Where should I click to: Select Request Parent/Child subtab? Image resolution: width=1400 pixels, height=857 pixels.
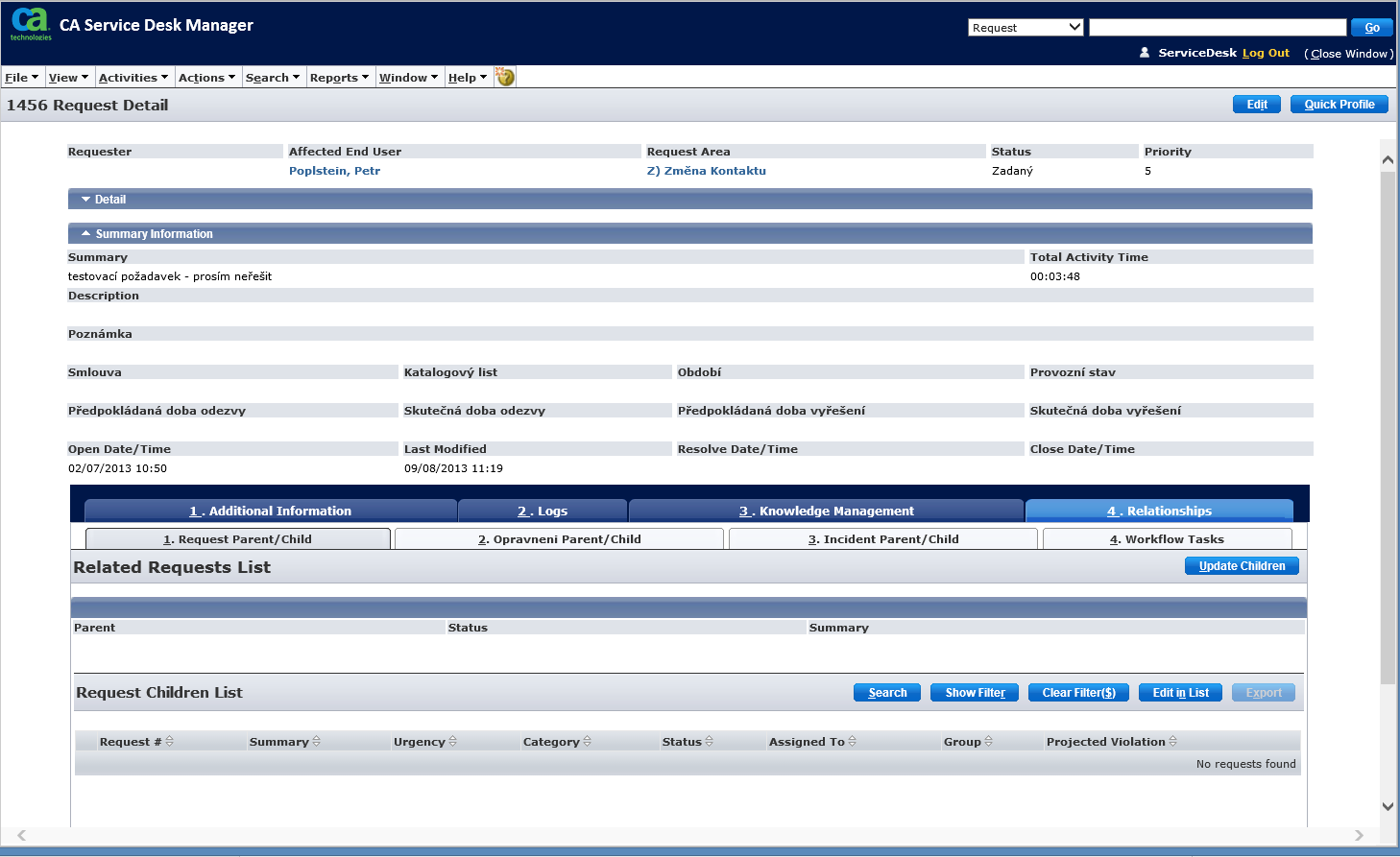(237, 539)
